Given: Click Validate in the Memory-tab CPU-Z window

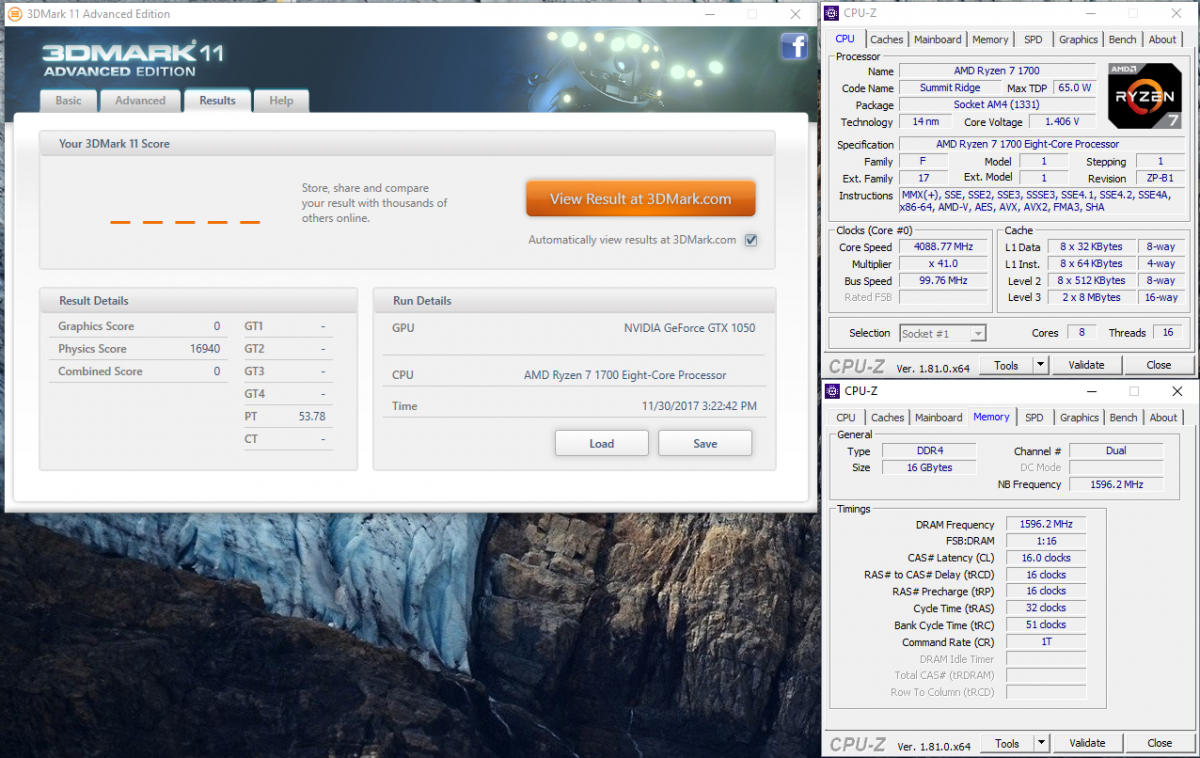Looking at the screenshot, I should pos(1087,743).
